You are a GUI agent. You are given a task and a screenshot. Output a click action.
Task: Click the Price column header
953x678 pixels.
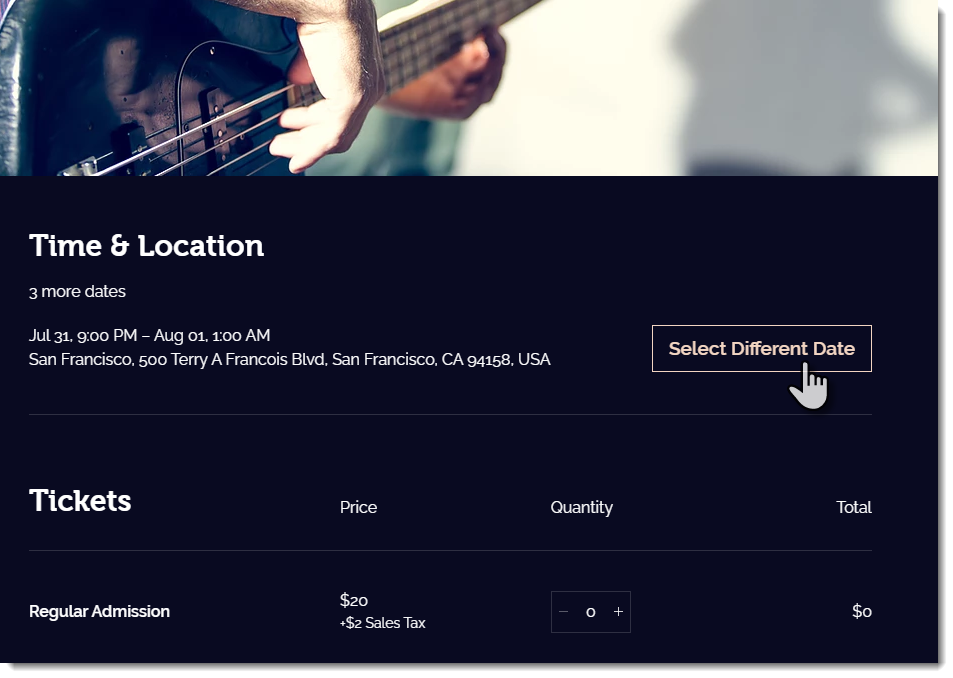point(358,507)
